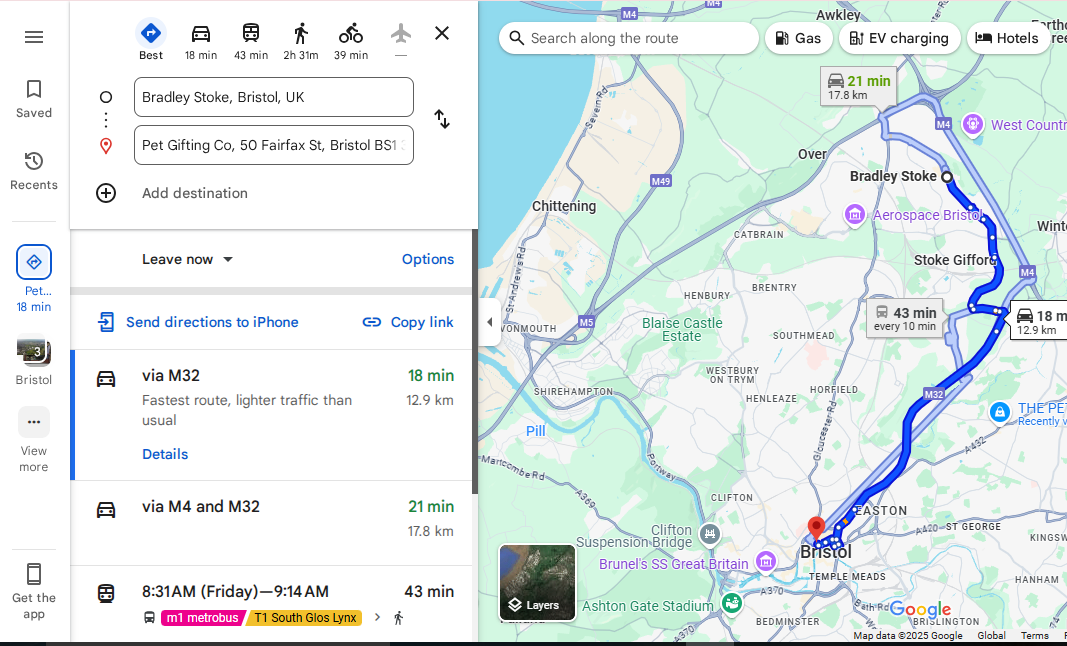Click the View more ellipsis button
Viewport: 1067px width, 646px height.
click(x=34, y=422)
